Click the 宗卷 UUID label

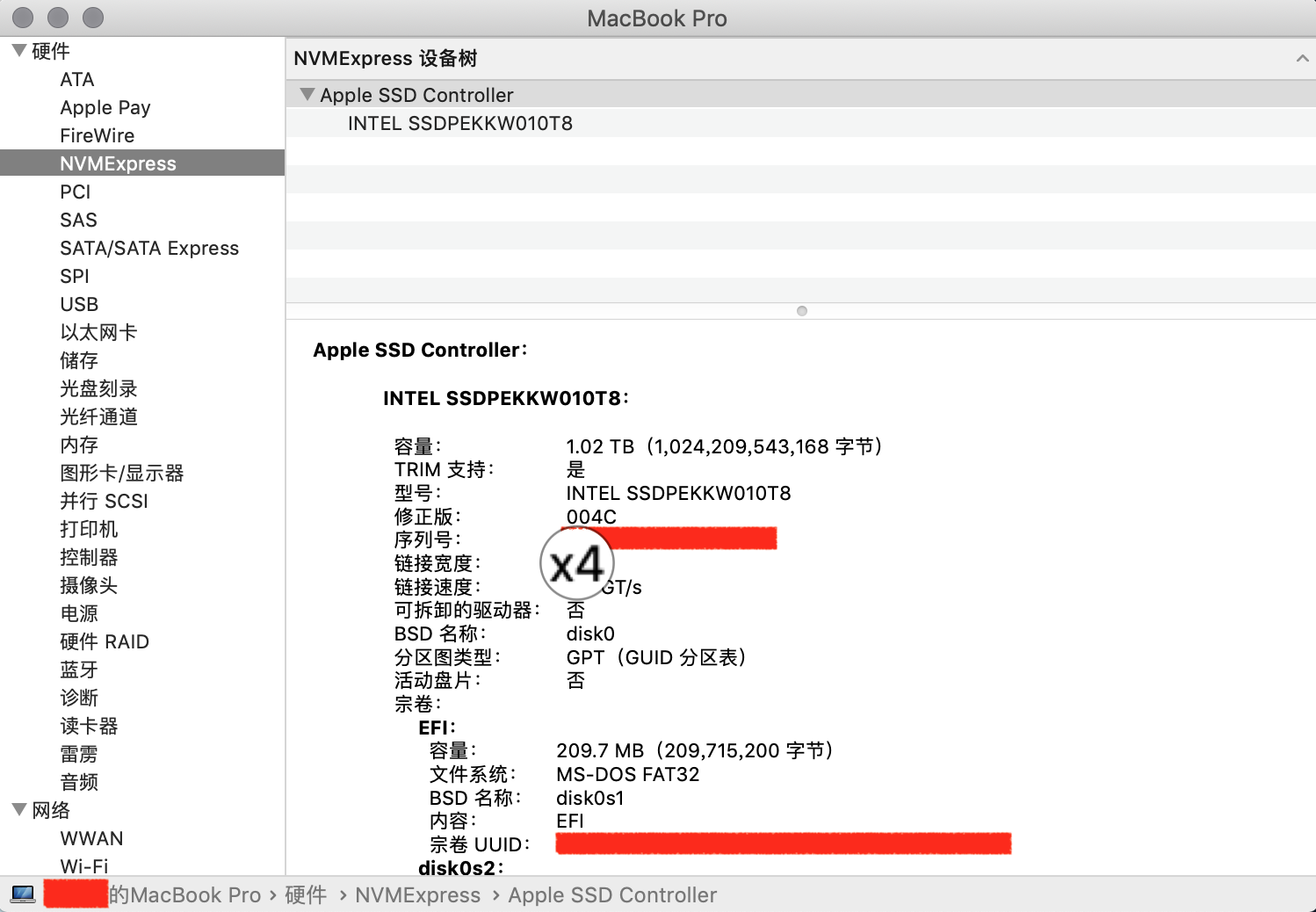(x=480, y=844)
